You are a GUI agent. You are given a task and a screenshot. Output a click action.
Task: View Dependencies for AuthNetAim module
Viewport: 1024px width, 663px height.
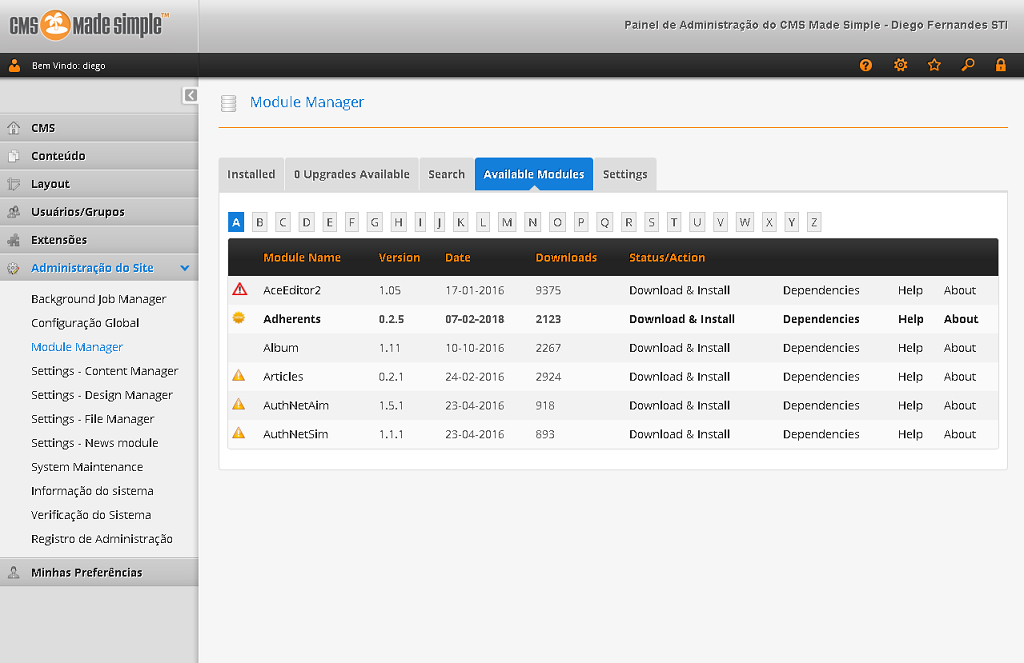coord(820,405)
